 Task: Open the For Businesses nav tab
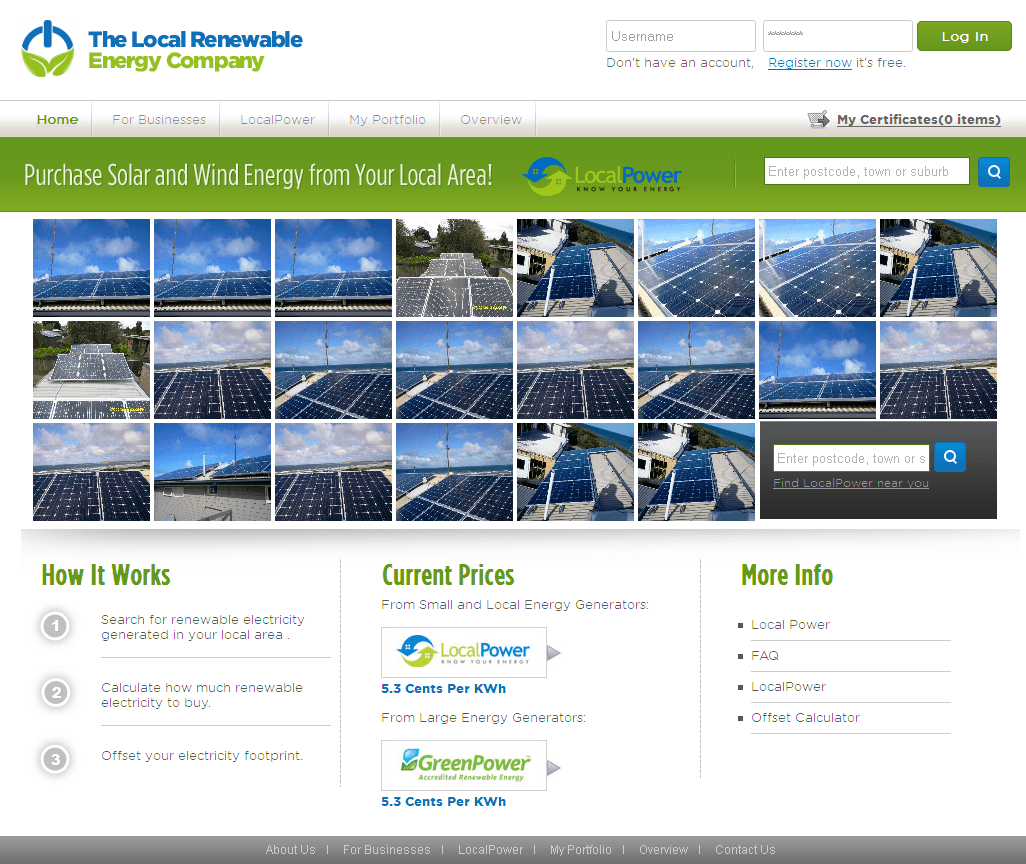pyautogui.click(x=159, y=120)
